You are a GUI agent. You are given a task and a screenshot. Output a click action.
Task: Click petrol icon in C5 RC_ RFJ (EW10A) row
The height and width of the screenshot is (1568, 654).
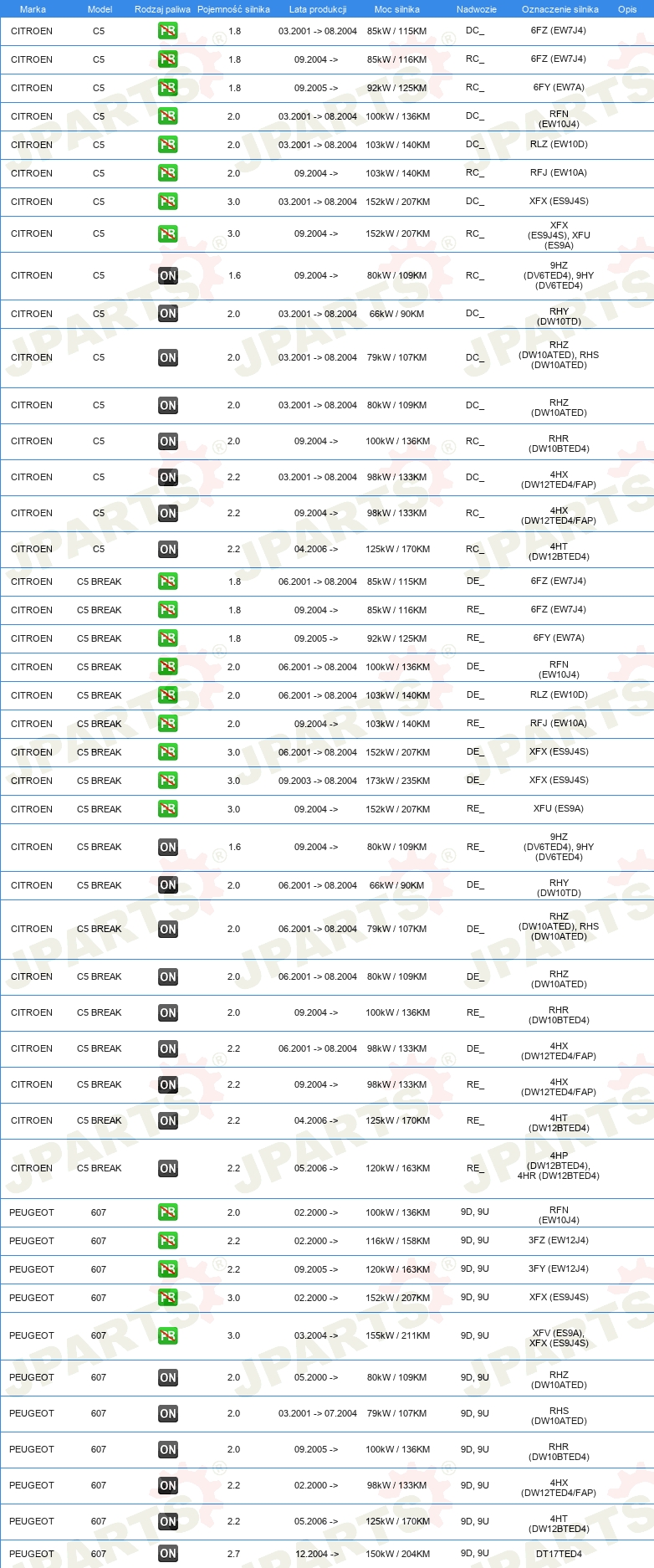pos(168,173)
